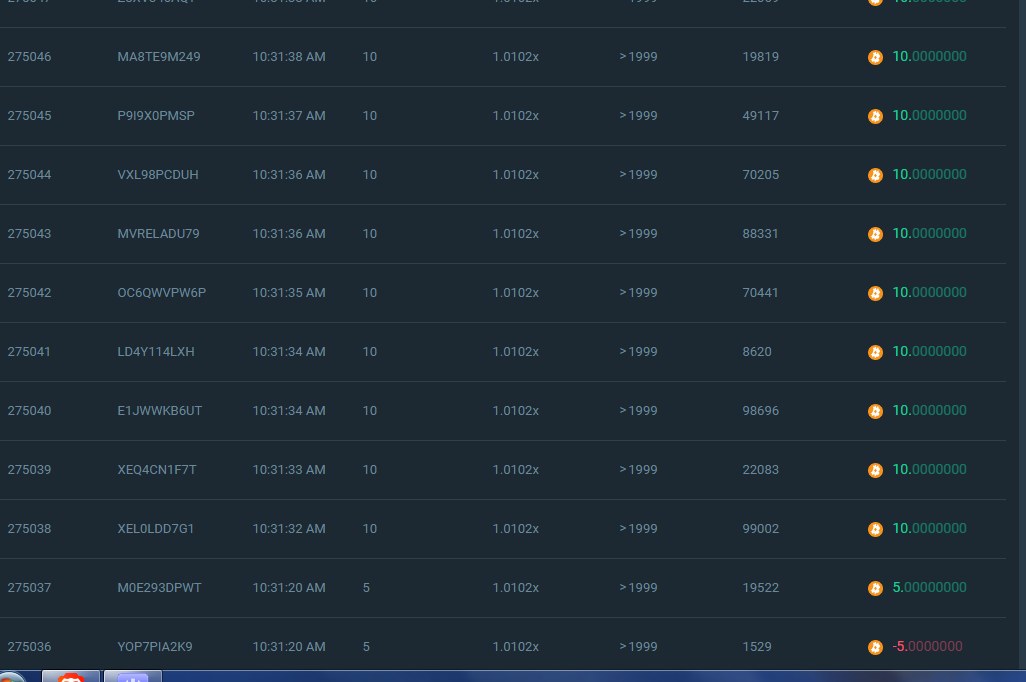Viewport: 1026px width, 682px height.
Task: Click the roll result 98696
Action: click(x=760, y=411)
